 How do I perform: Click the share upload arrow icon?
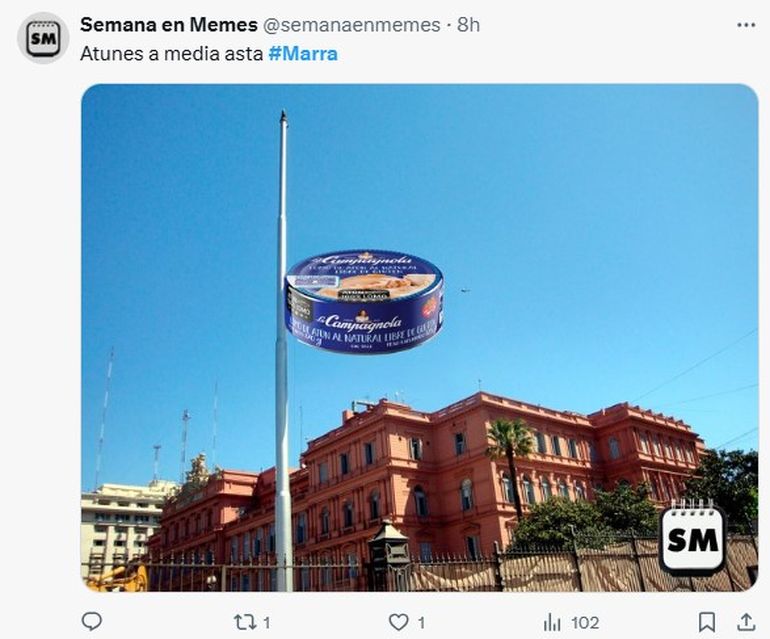pos(746,622)
